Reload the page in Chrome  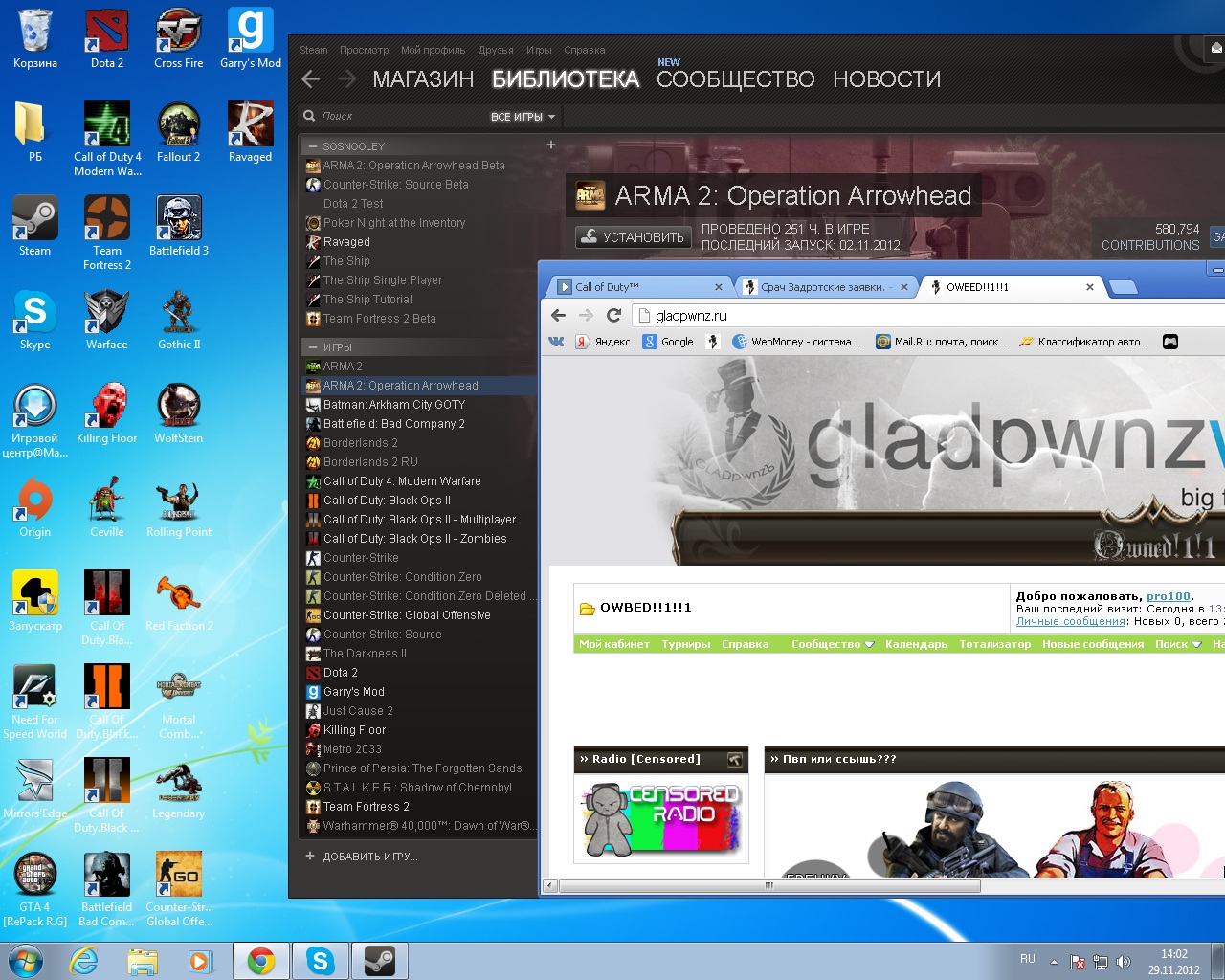pos(614,315)
